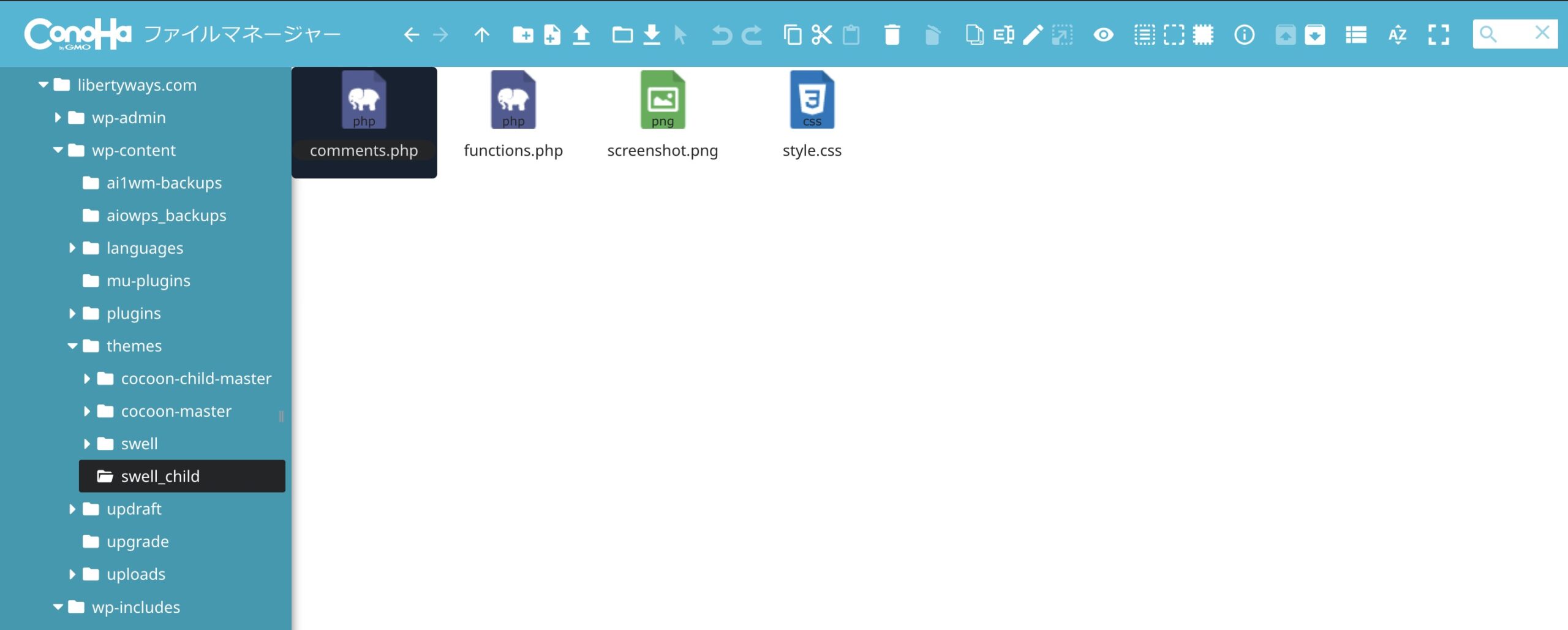Open the upgrade folder in the tree

[126, 542]
